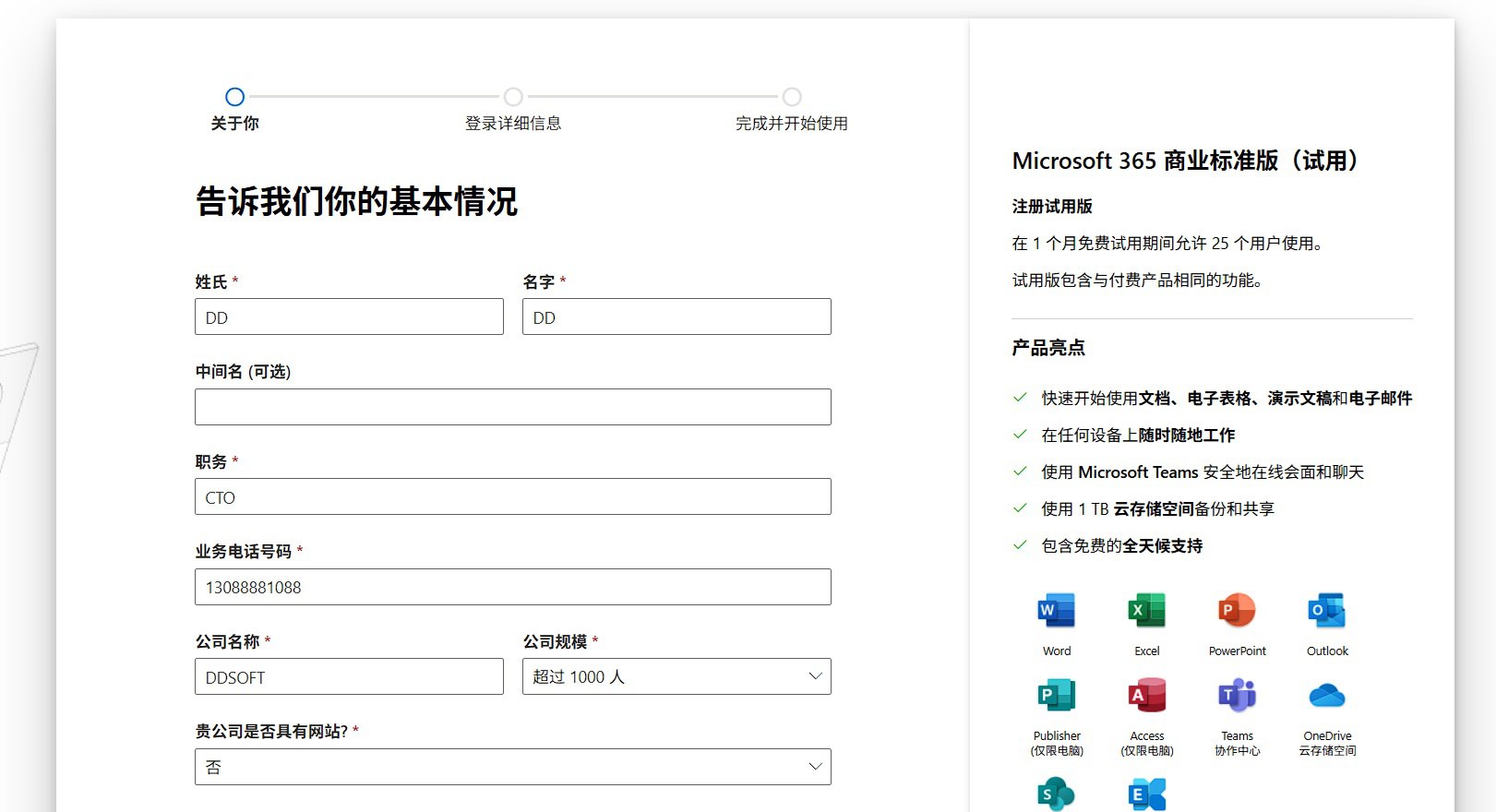Screen dimensions: 1496x812
Task: Open the 公司规模 dropdown
Action: tap(676, 676)
